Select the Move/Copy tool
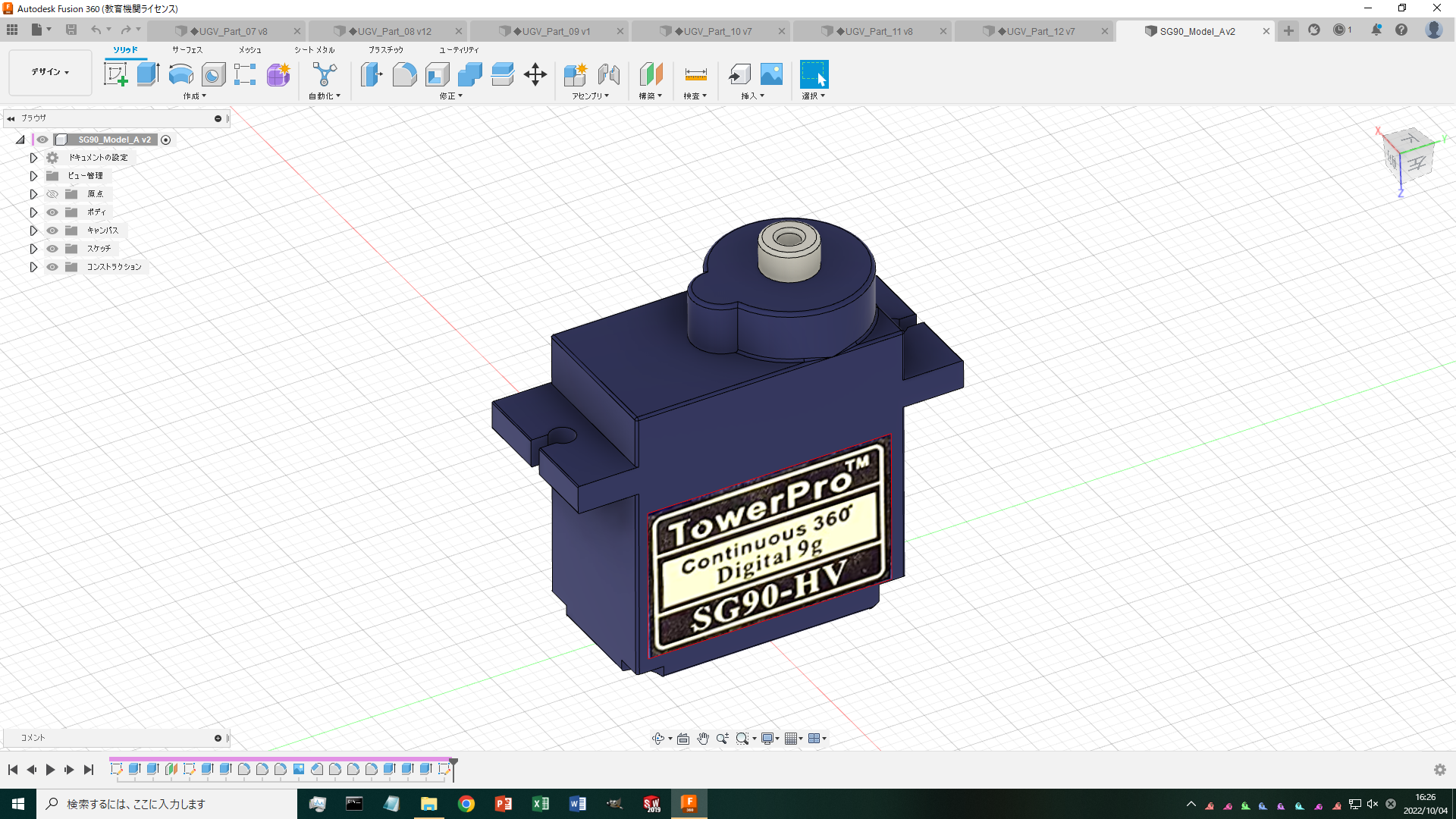The image size is (1456, 819). click(x=535, y=74)
